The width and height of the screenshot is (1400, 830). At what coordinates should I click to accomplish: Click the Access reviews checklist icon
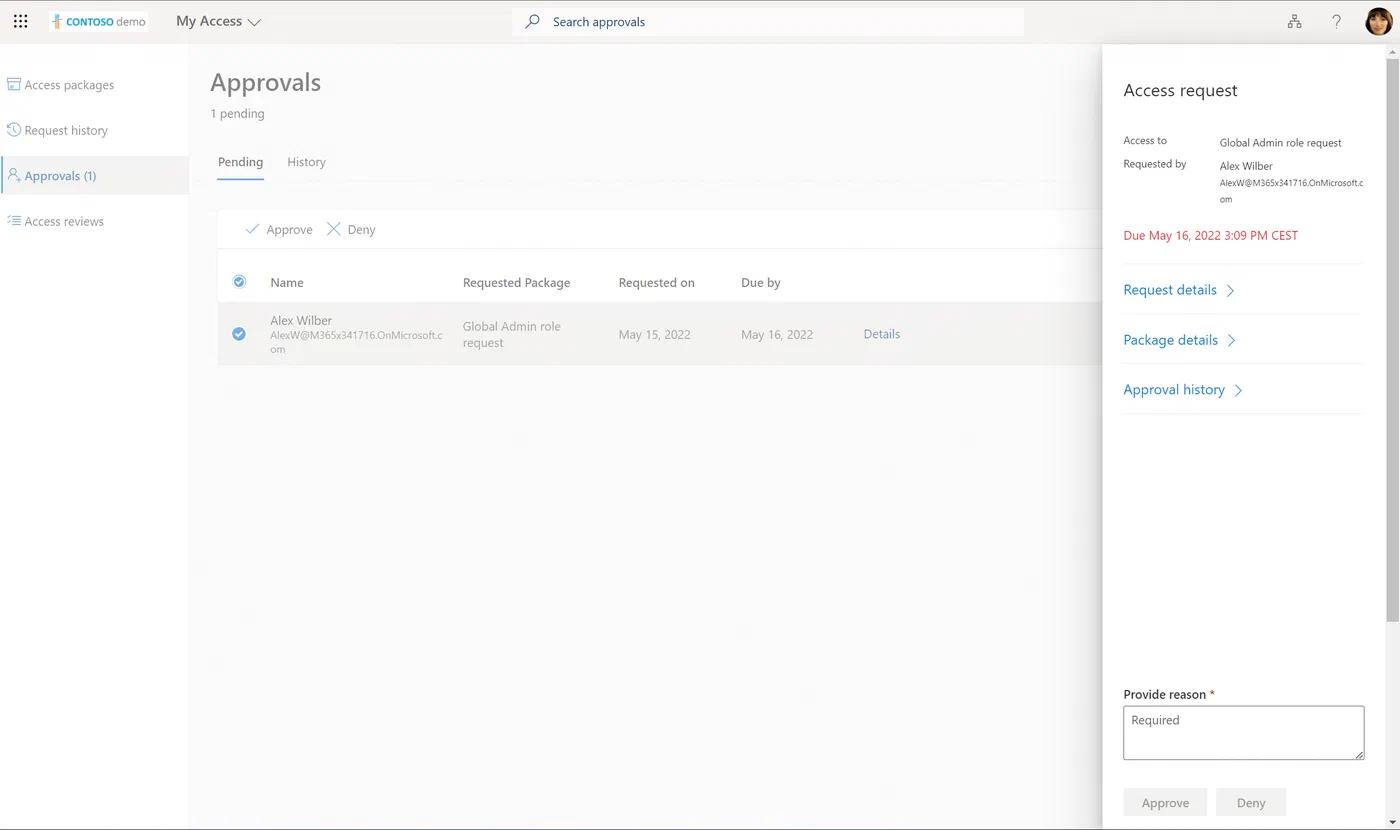14,221
